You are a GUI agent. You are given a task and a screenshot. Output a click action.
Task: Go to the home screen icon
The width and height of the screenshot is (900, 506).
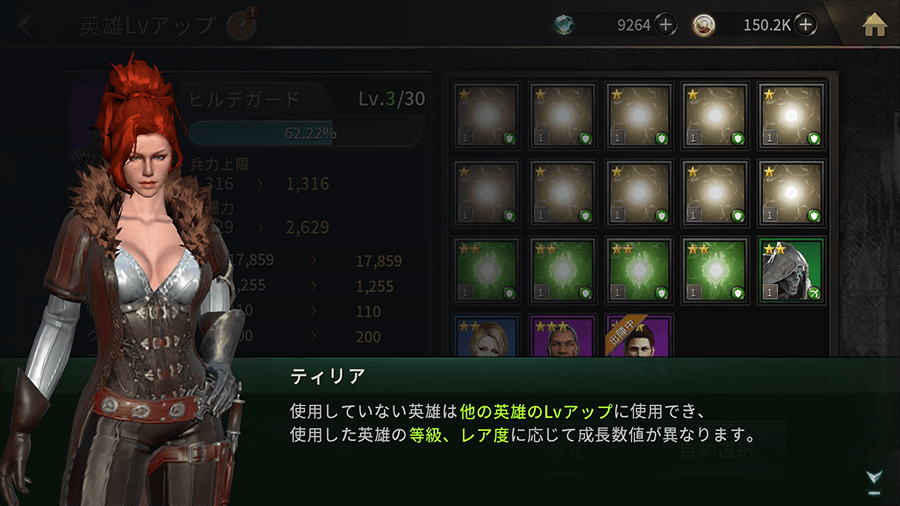tap(874, 25)
